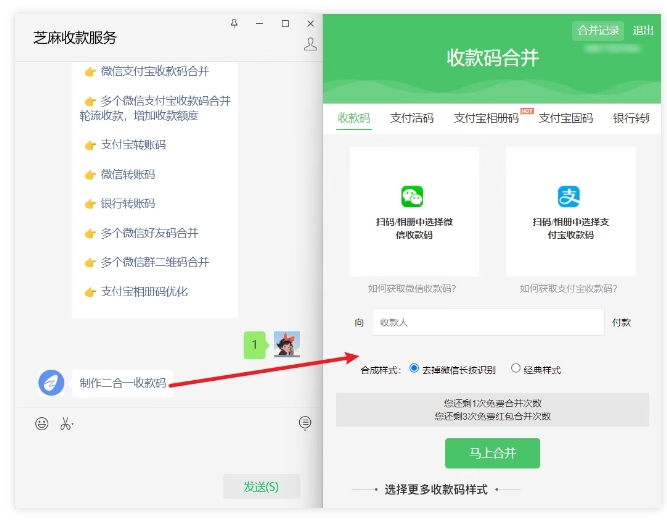Screen dimensions: 667x520
Task: Open chat history message icon
Action: click(x=305, y=423)
